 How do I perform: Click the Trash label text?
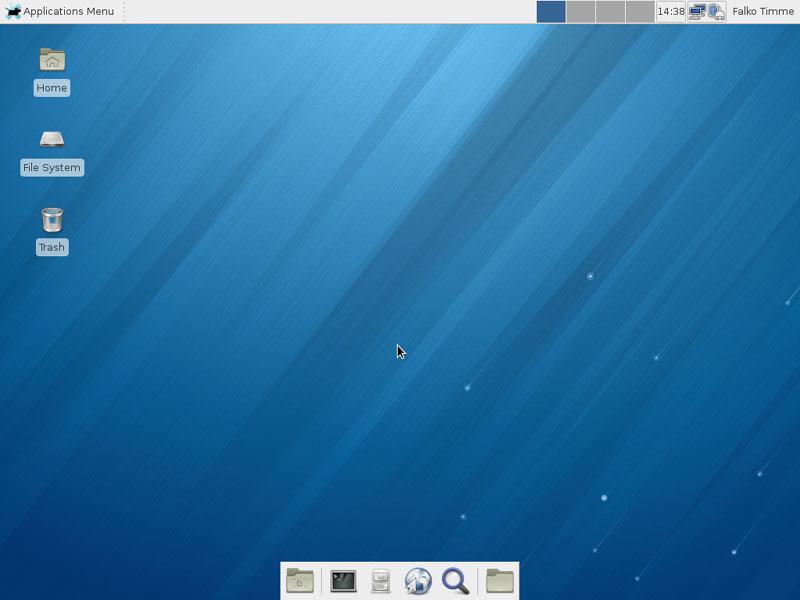point(52,247)
